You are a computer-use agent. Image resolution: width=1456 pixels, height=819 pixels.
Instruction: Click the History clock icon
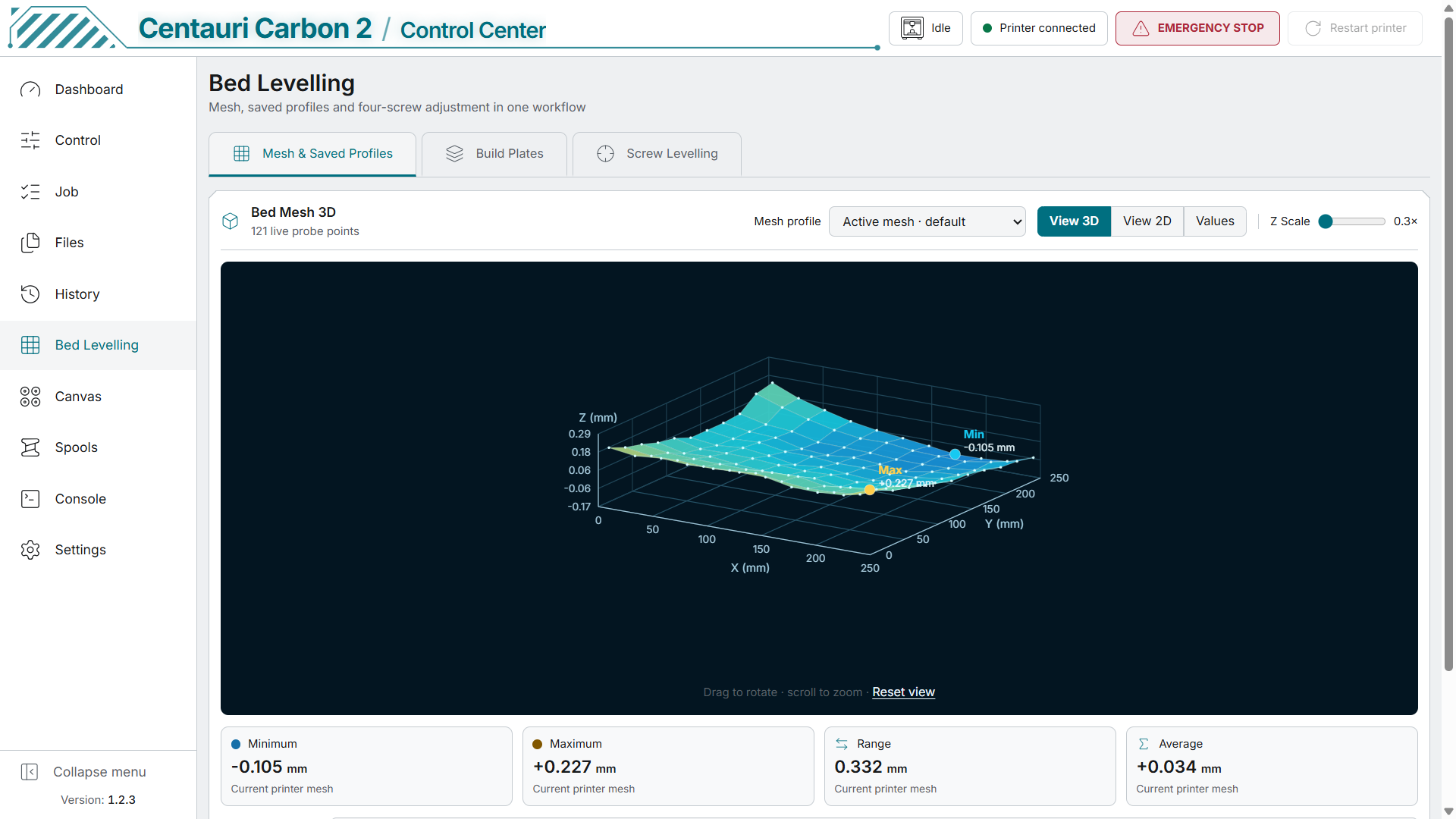pos(30,294)
